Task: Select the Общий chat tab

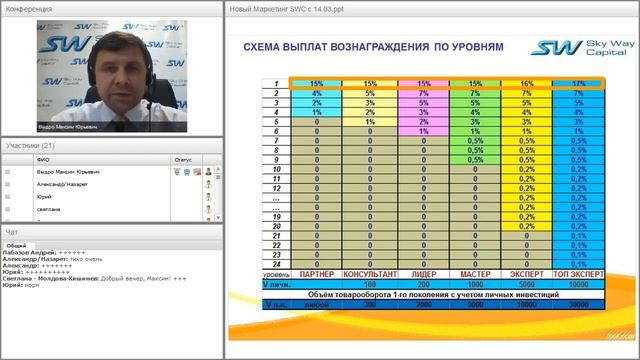Action: (16, 246)
